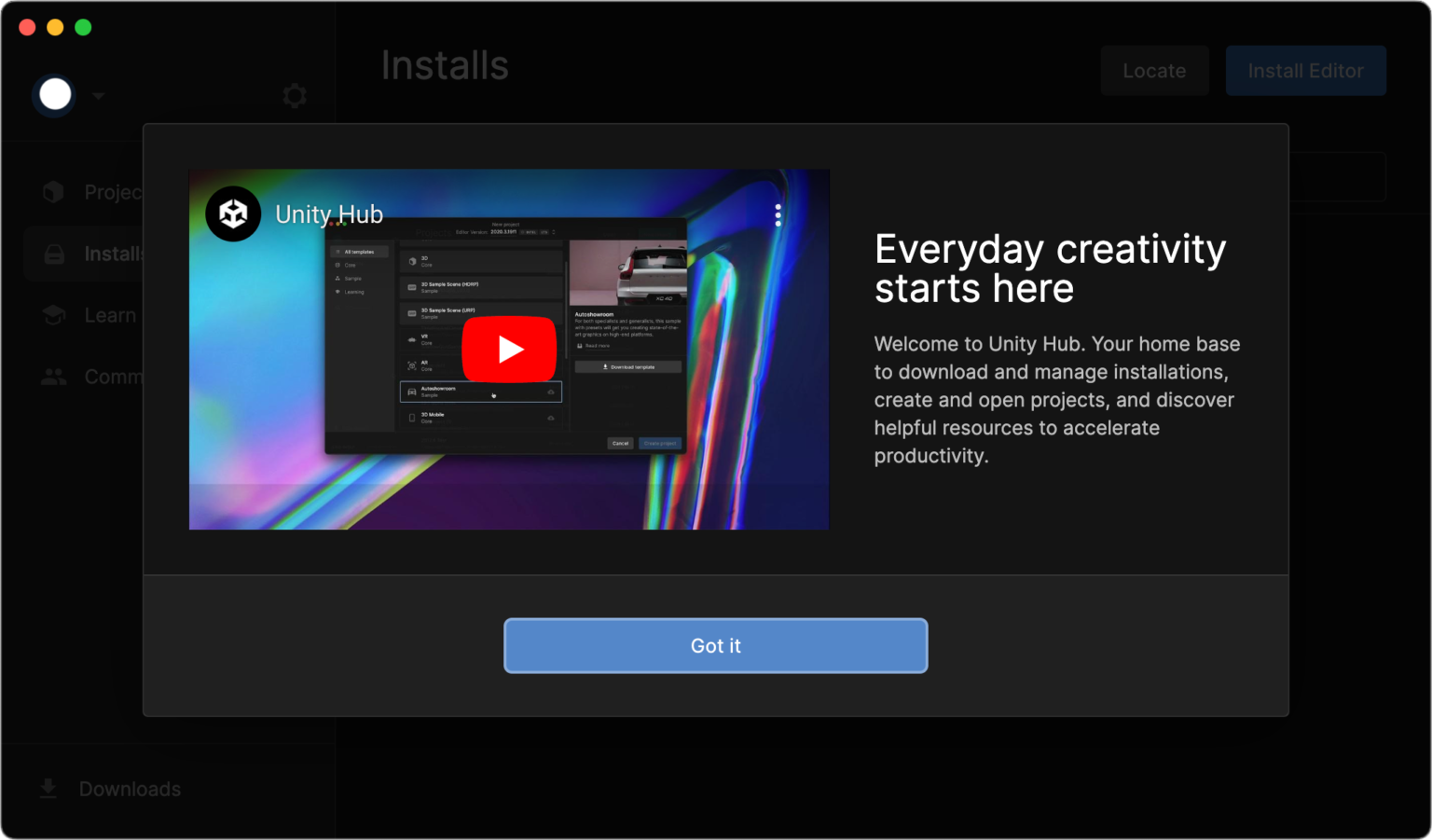
Task: Open the Community section icon
Action: 53,376
